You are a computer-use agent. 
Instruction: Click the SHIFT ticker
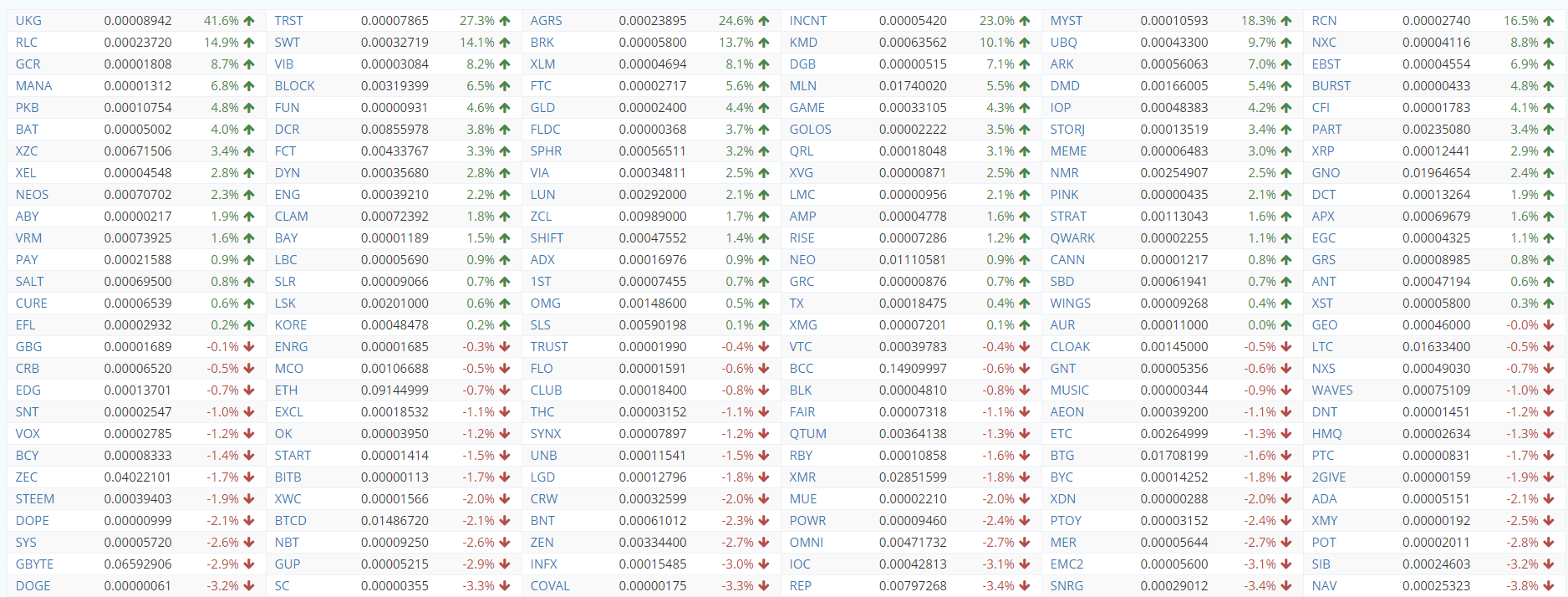tap(547, 238)
